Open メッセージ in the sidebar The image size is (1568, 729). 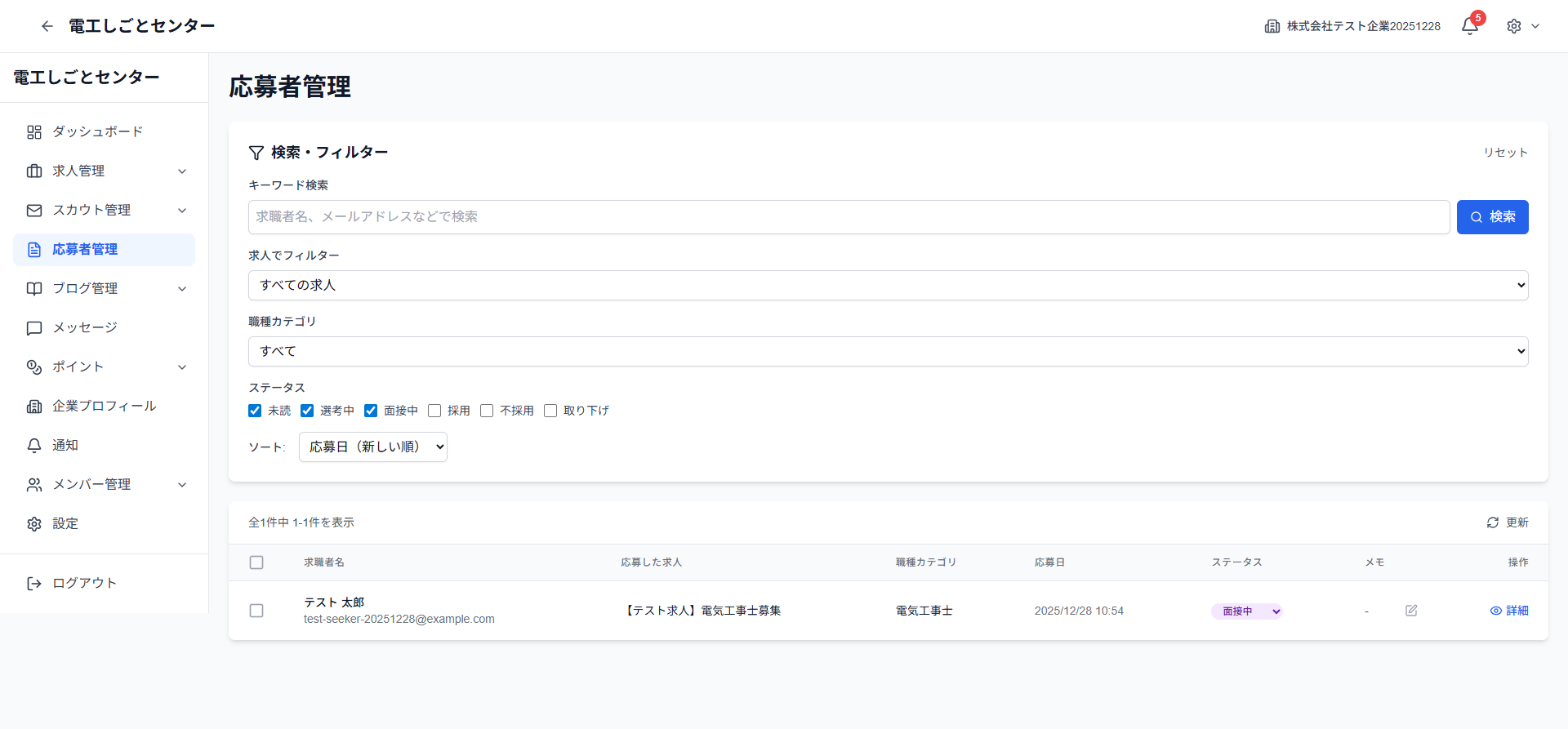click(x=85, y=327)
